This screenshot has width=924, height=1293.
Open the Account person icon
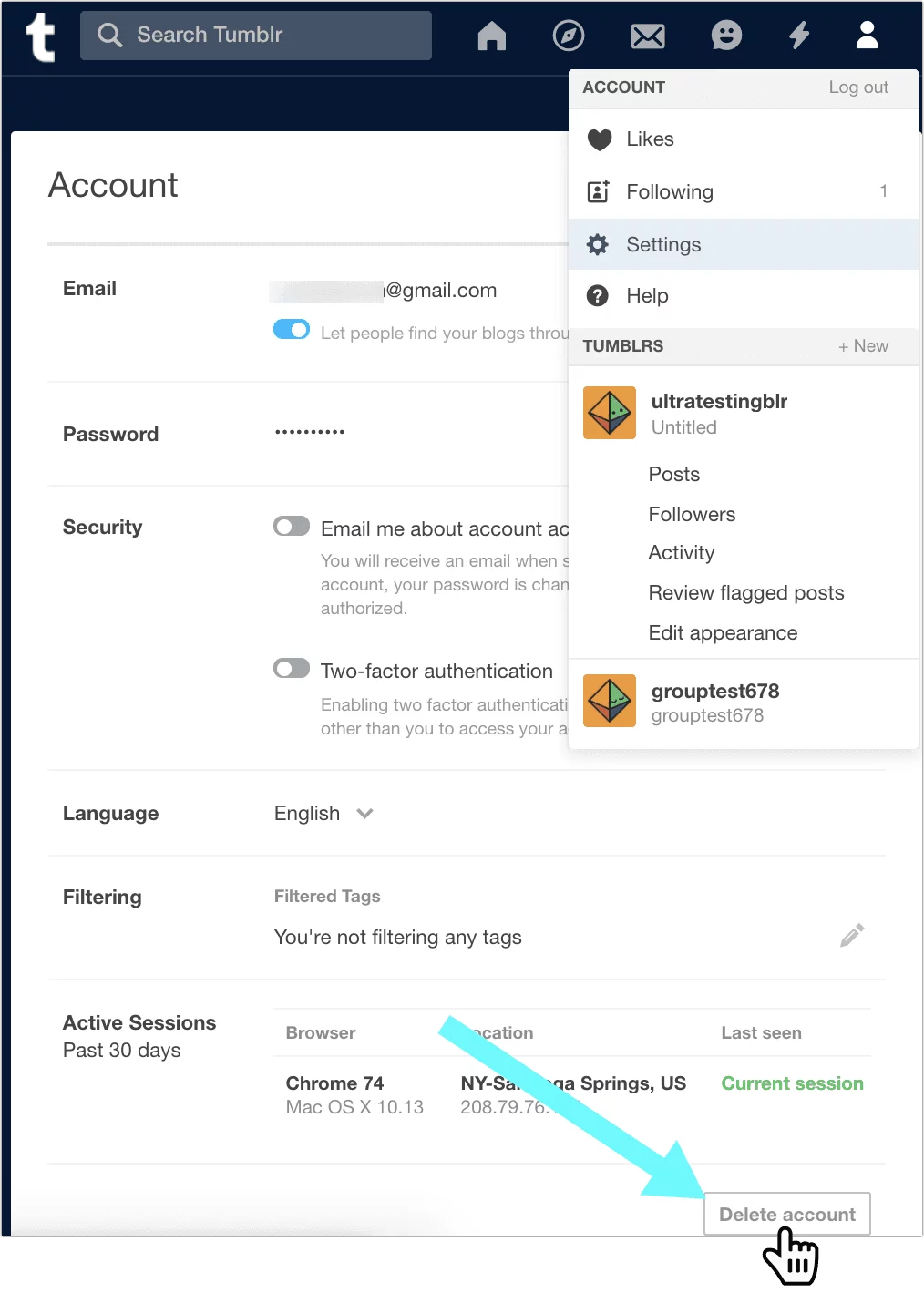[x=867, y=36]
